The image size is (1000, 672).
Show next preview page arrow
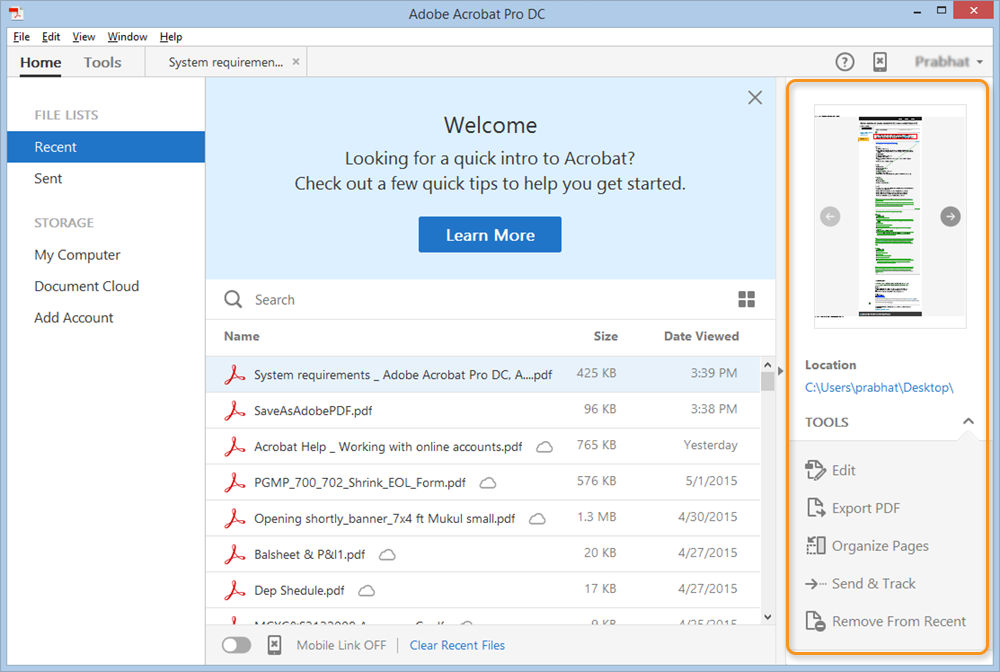click(950, 216)
